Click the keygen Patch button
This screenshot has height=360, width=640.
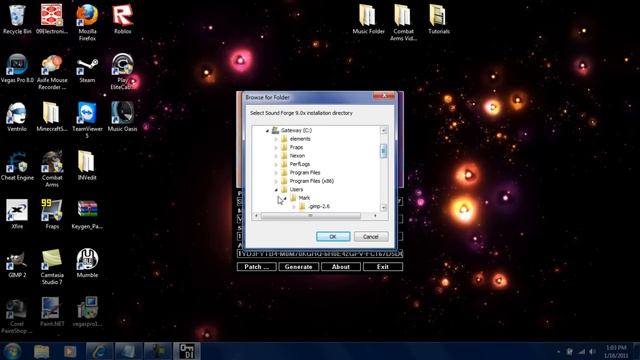(x=256, y=267)
